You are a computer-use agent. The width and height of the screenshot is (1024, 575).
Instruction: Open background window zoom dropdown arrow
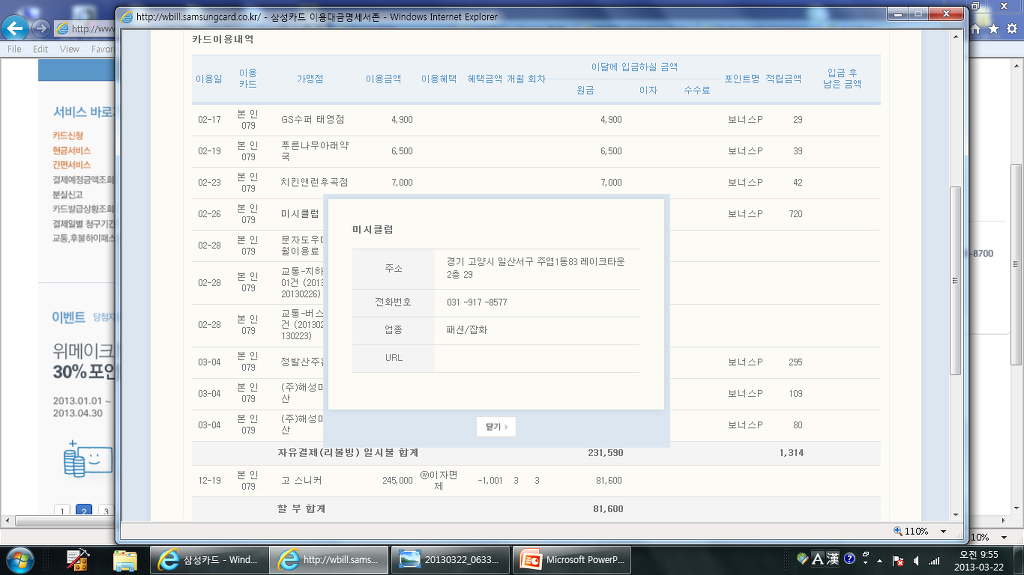tap(1004, 537)
